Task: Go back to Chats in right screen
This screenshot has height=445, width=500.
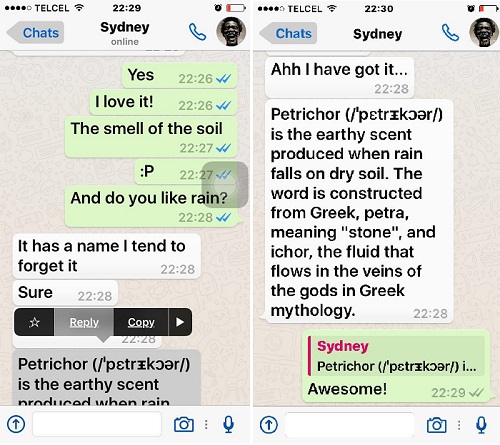Action: tap(288, 33)
